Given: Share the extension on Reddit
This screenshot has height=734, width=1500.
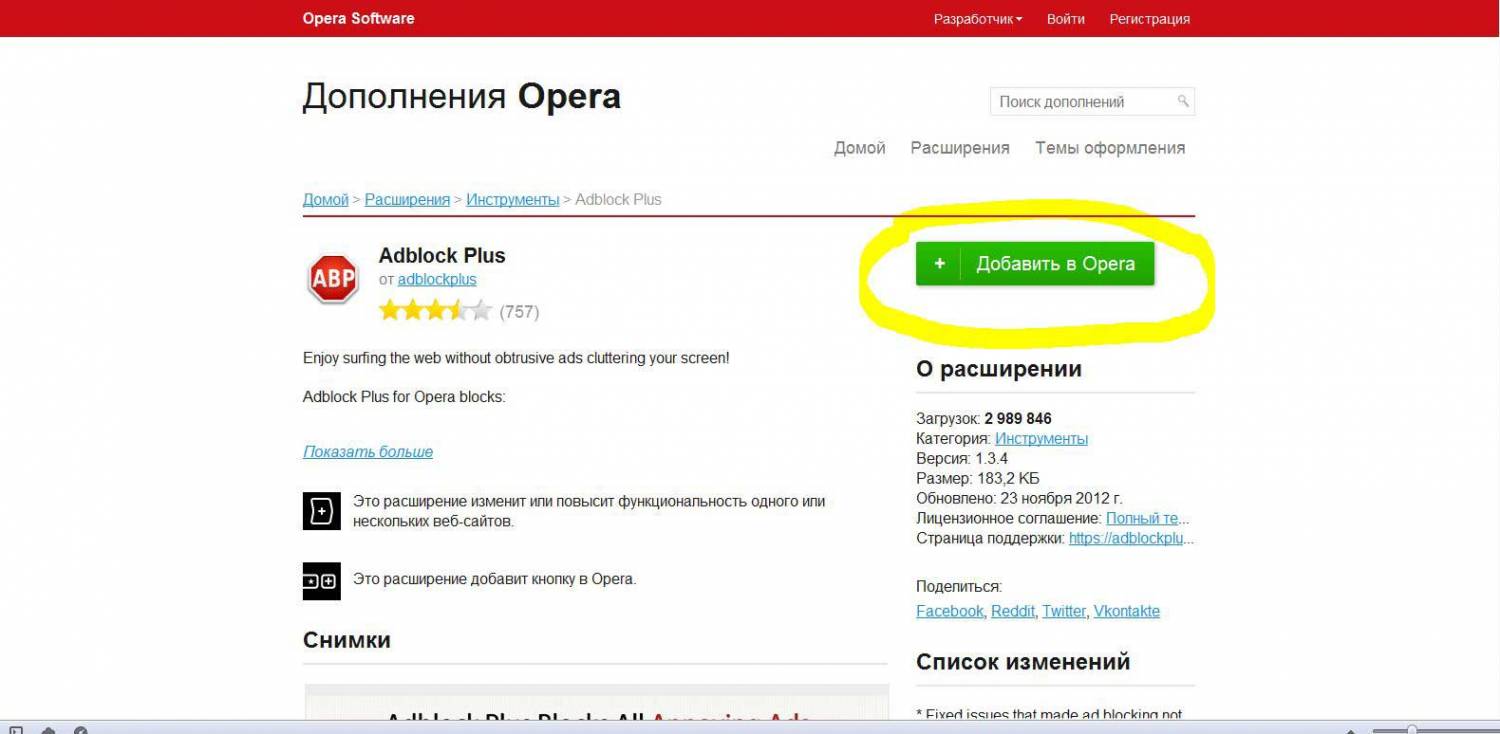Looking at the screenshot, I should (1013, 611).
